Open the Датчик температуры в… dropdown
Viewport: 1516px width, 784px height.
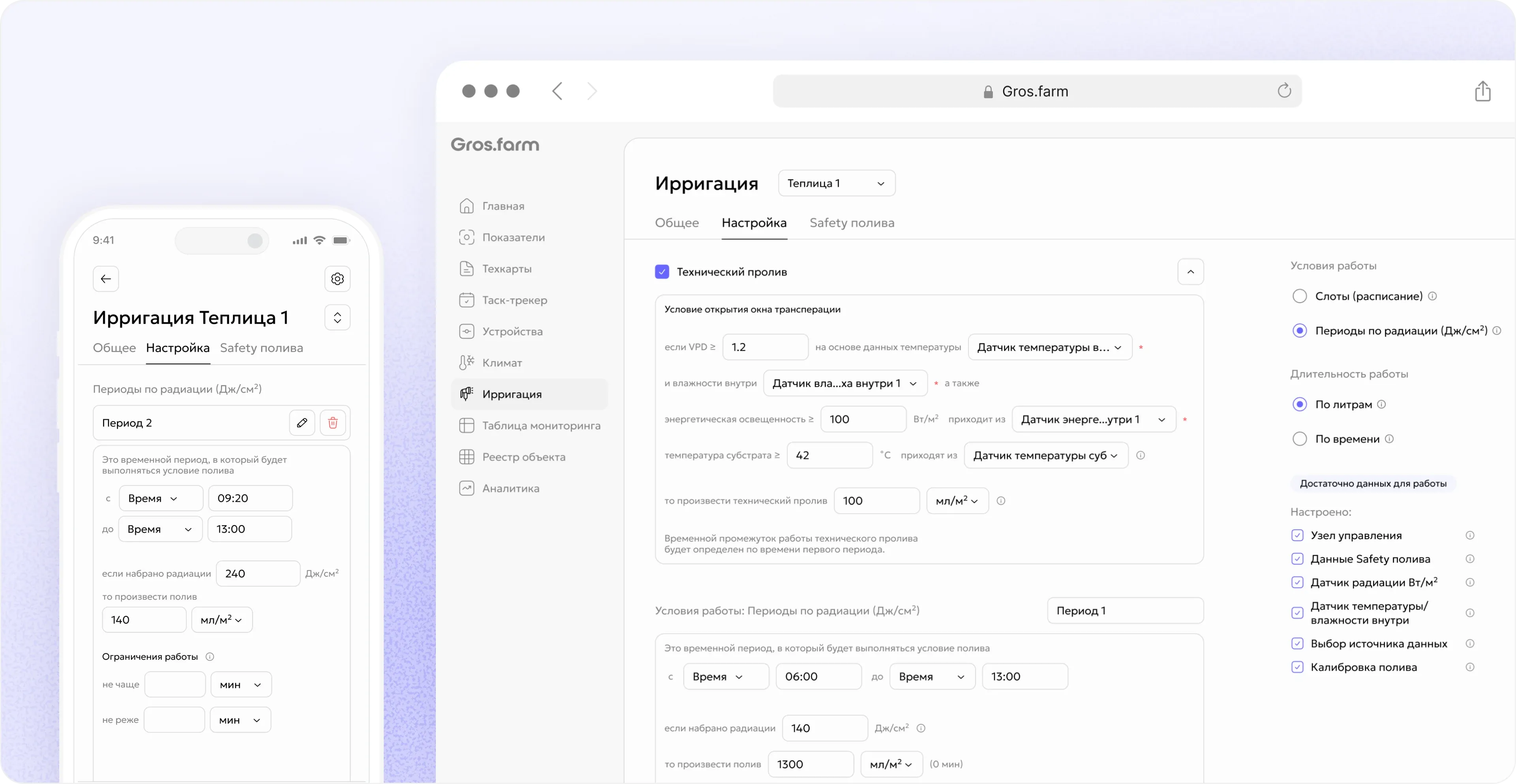pos(1049,347)
